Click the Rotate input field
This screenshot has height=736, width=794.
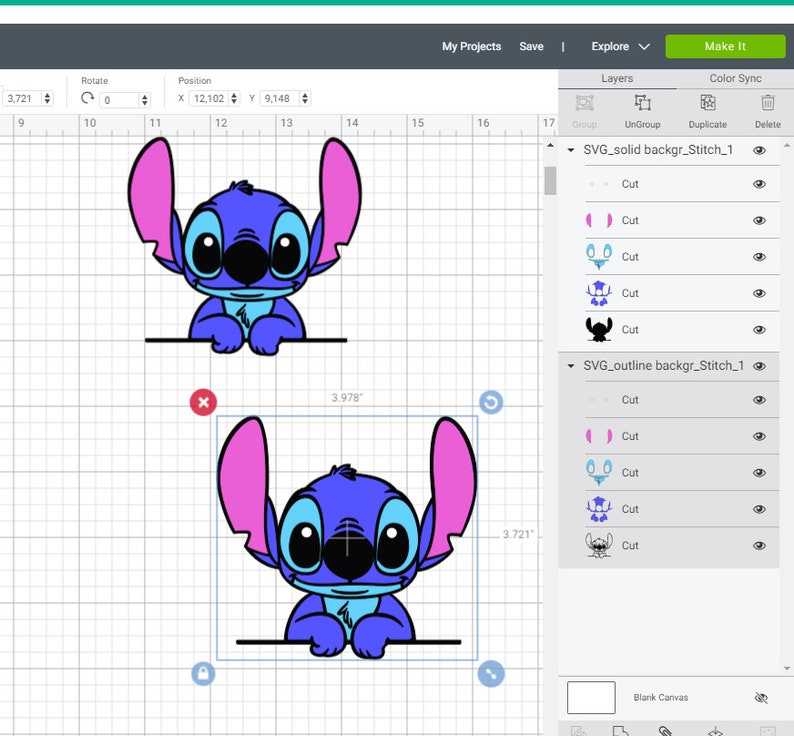120,100
